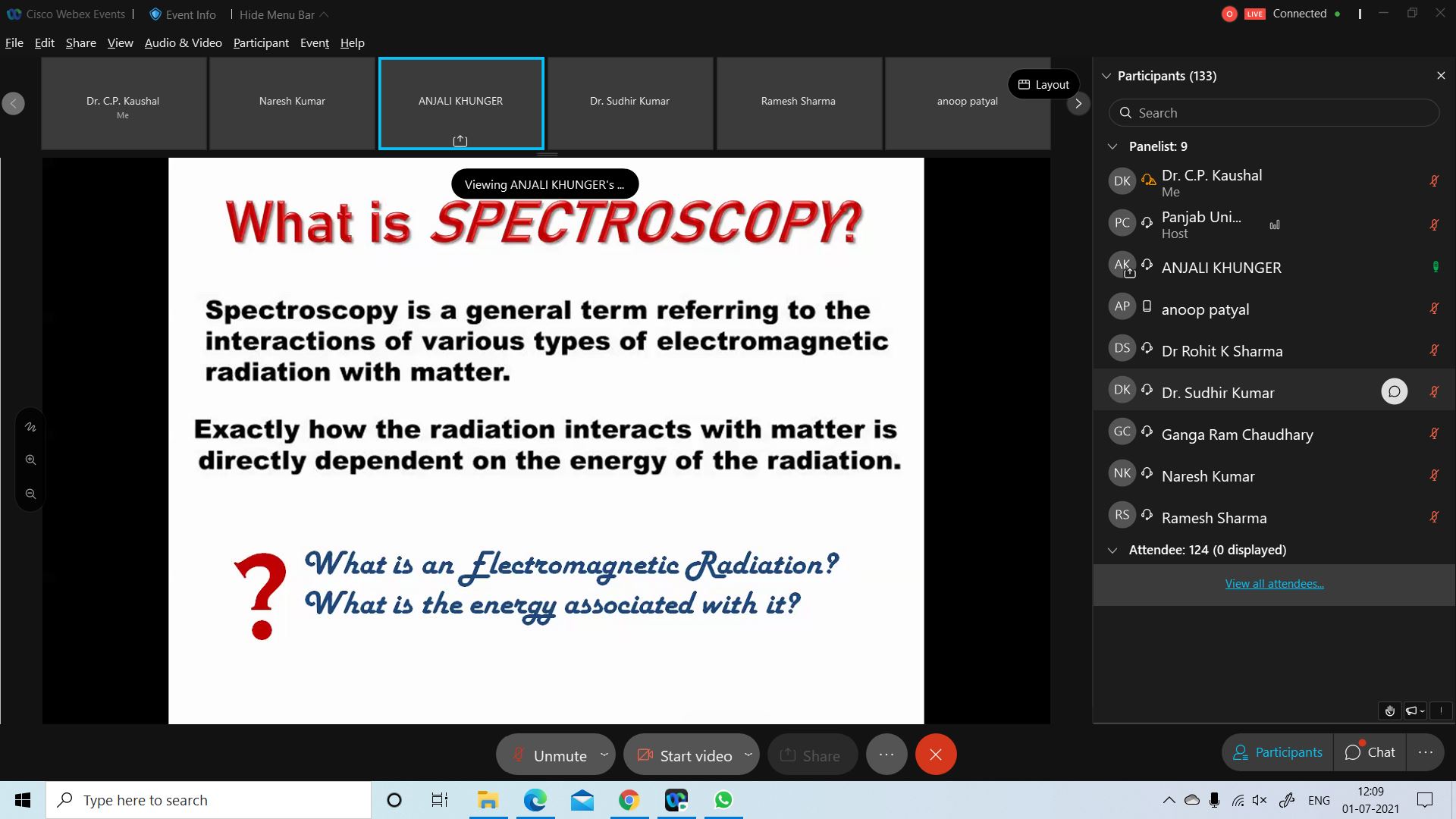
Task: Click the poll bars icon beside Panjab Uni host
Action: [x=1275, y=224]
